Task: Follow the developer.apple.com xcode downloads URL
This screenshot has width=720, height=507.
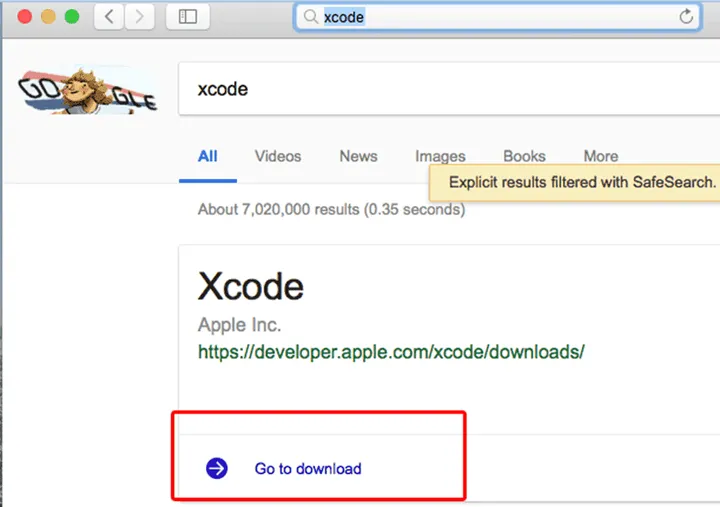Action: tap(391, 352)
